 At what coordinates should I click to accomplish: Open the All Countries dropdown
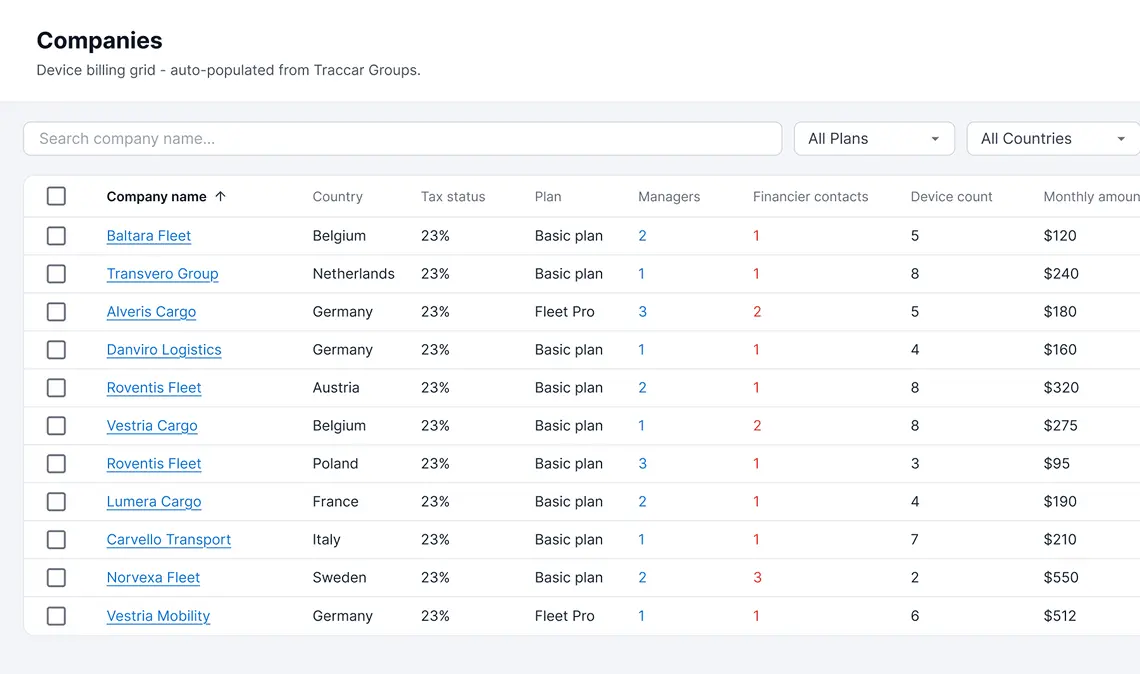(x=1053, y=138)
